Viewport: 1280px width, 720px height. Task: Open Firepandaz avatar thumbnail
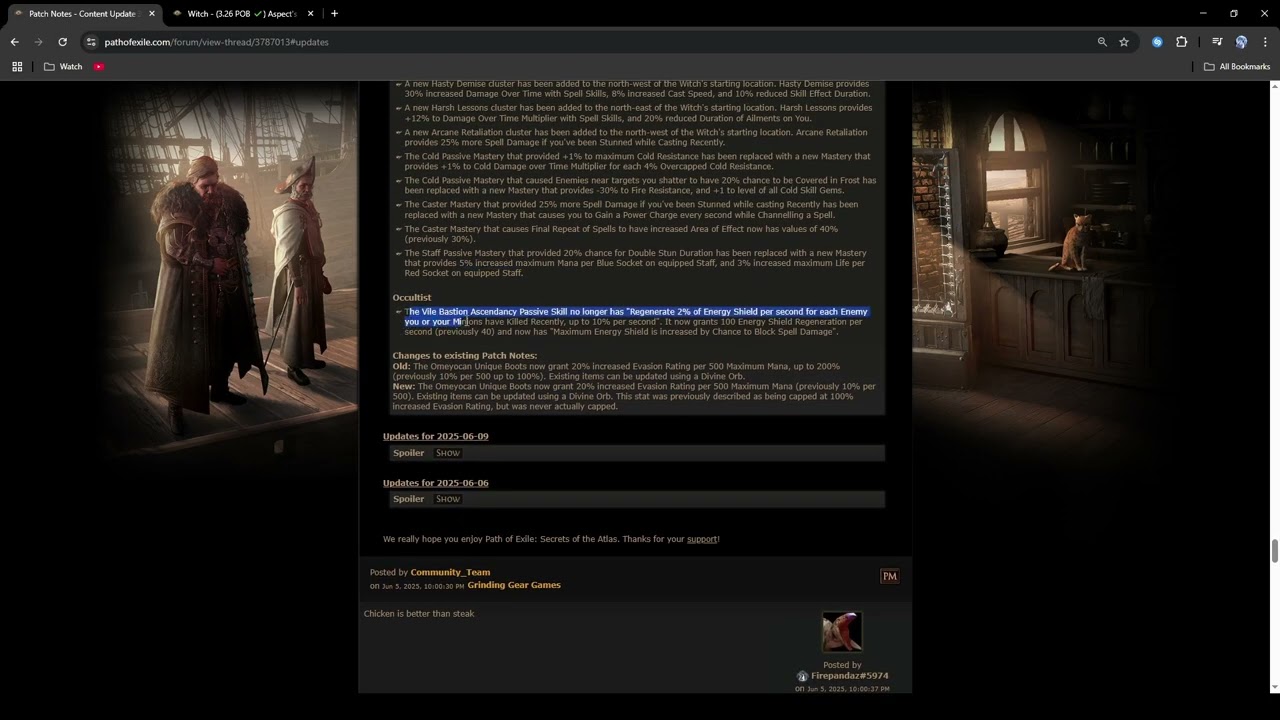(x=842, y=631)
